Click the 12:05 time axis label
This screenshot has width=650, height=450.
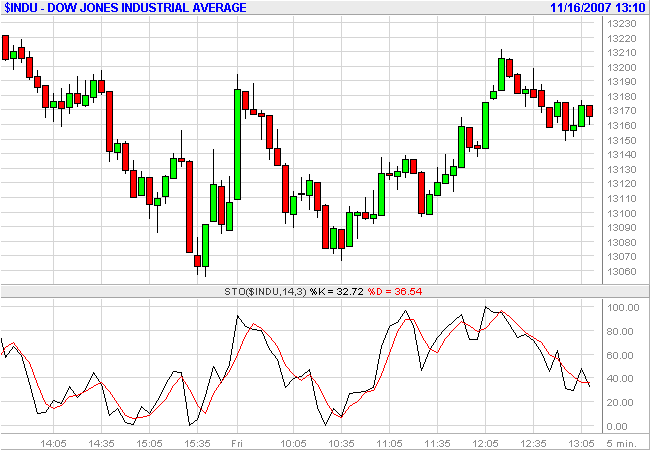(x=485, y=444)
